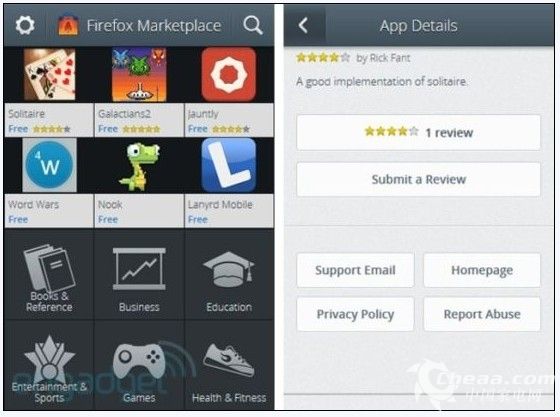
Task: Select the Lanyrd Mobile app icon
Action: pos(229,165)
